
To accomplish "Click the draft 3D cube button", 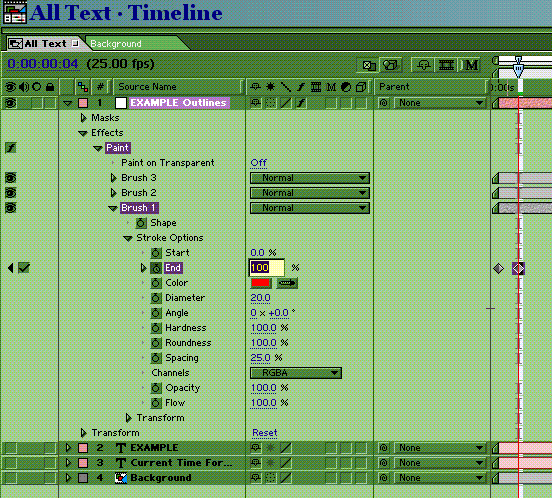I will click(390, 65).
